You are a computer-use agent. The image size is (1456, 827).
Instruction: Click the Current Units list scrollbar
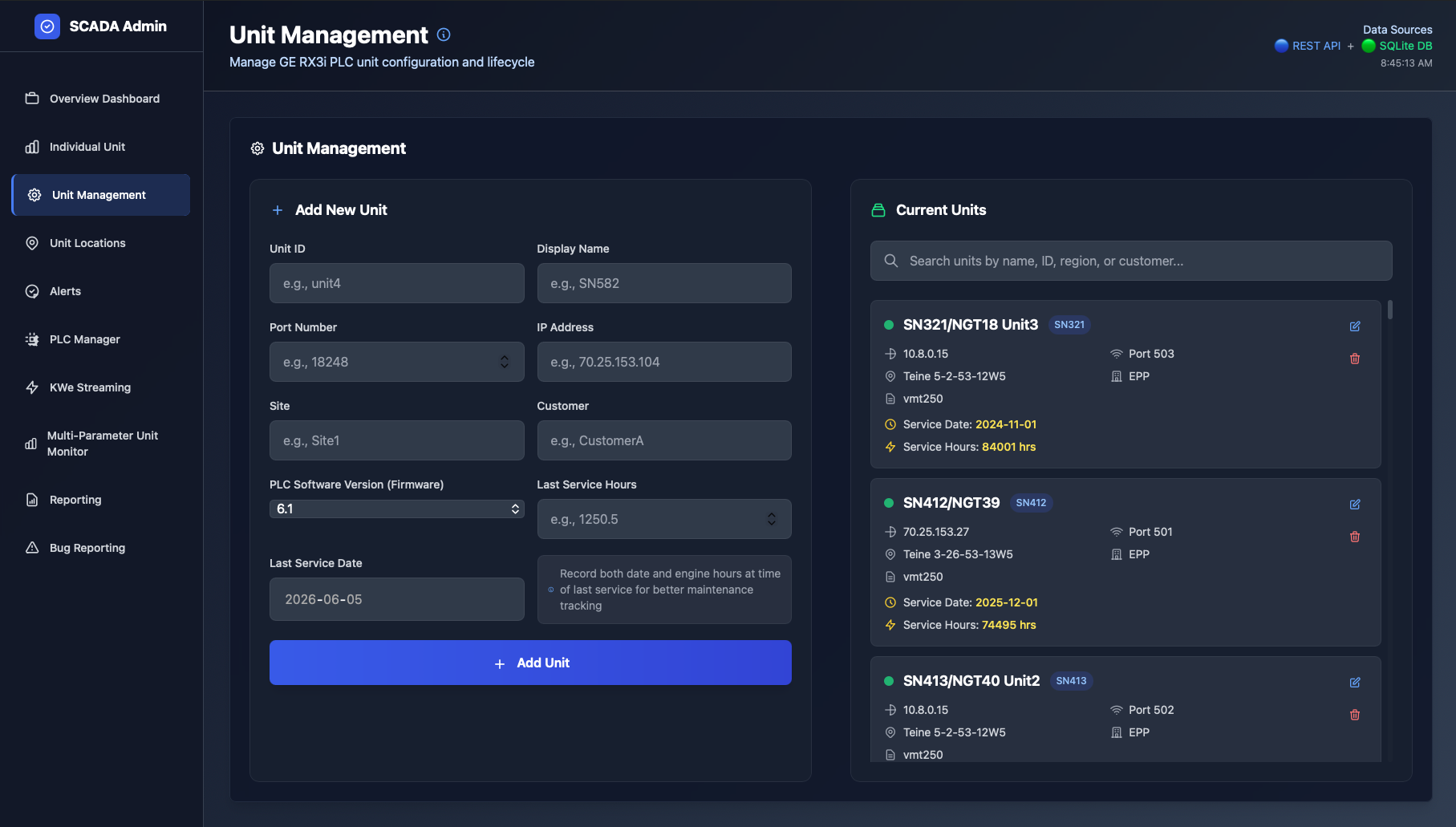(1389, 310)
